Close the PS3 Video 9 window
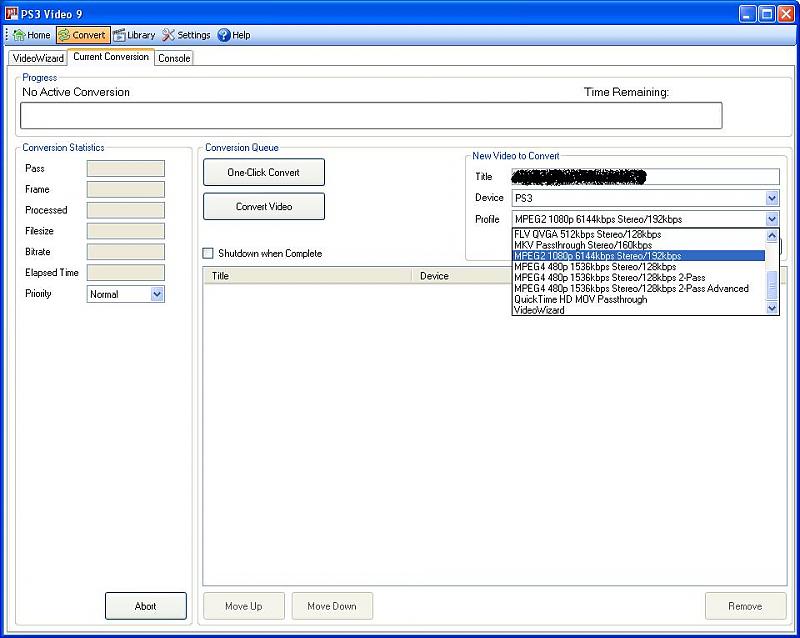 (786, 14)
